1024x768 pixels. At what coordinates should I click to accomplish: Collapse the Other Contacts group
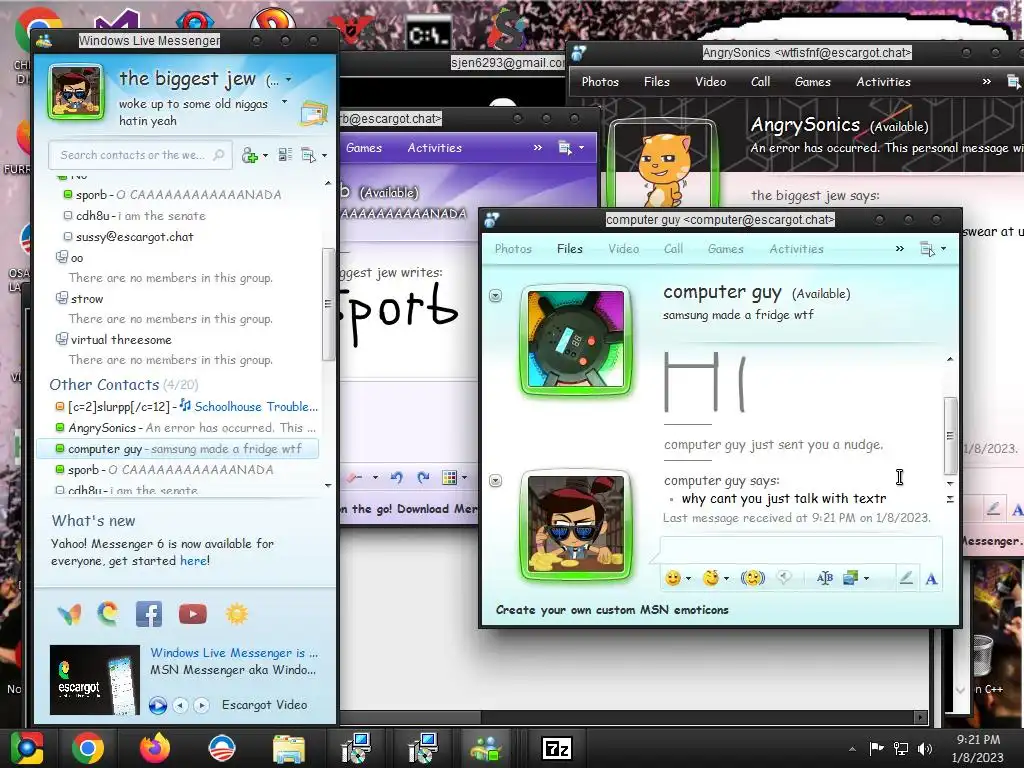tap(104, 385)
